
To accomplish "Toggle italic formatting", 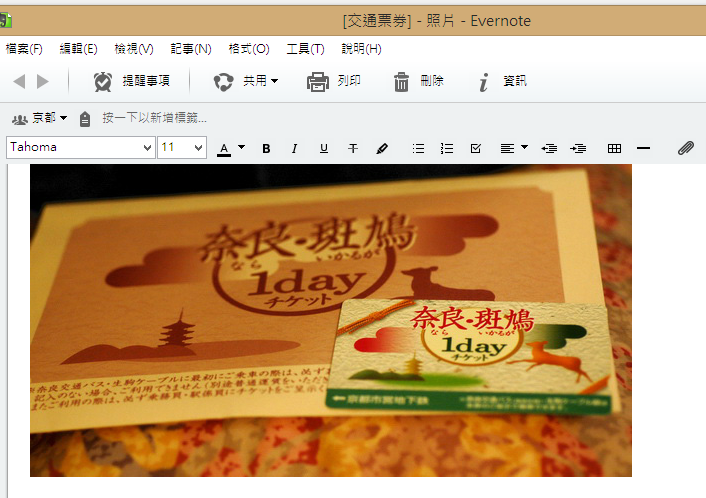I will pyautogui.click(x=294, y=149).
